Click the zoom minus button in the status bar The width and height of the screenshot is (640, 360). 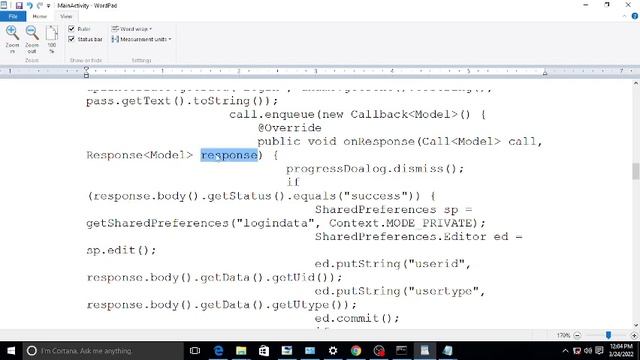coord(577,335)
